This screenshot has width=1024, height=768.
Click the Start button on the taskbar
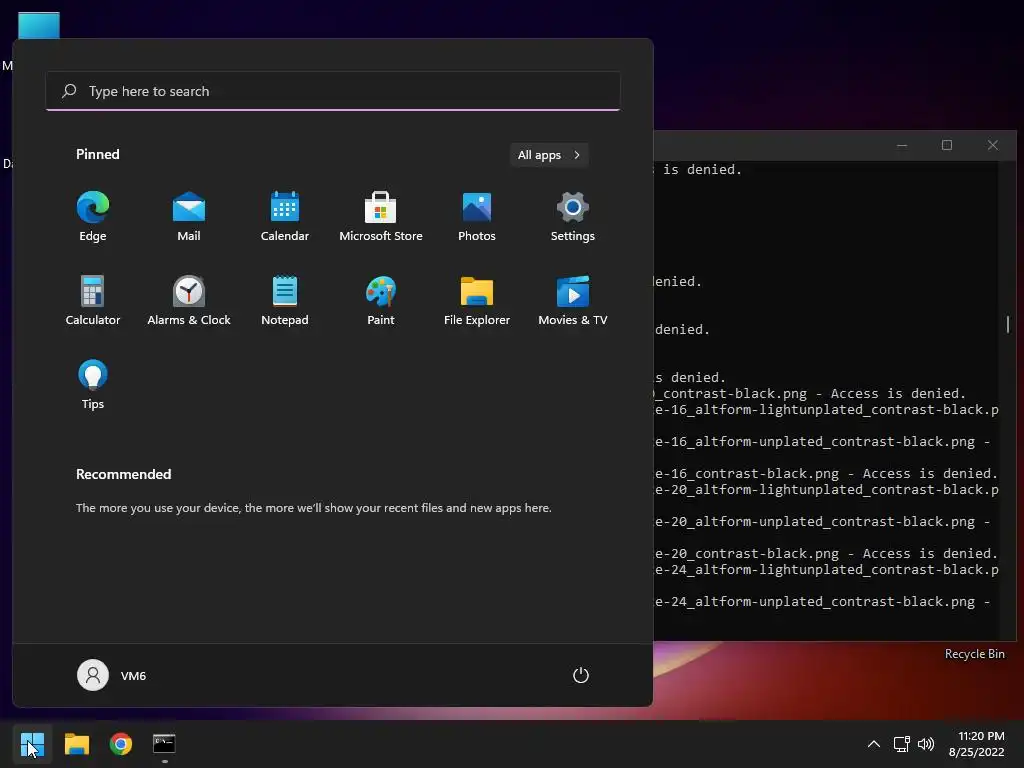tap(32, 744)
